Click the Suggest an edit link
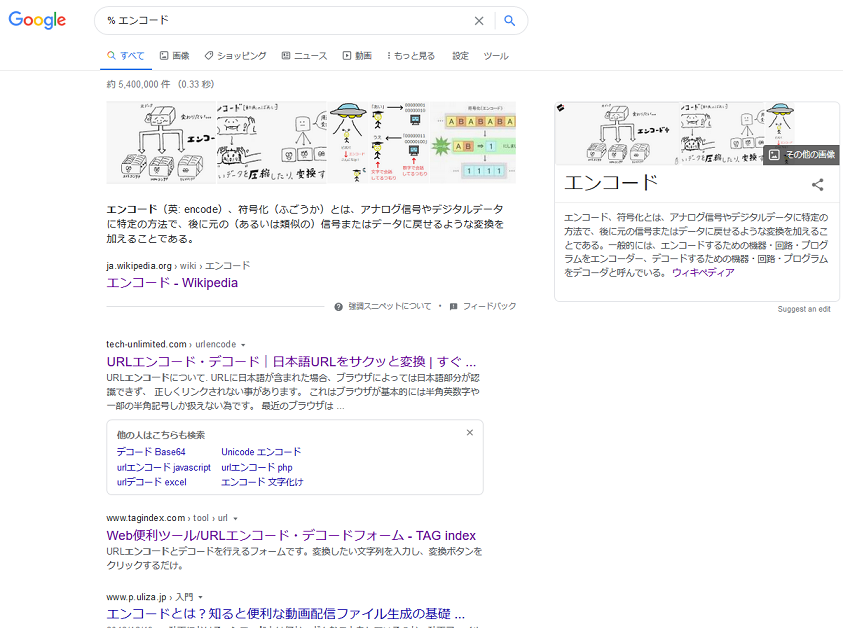 804,308
